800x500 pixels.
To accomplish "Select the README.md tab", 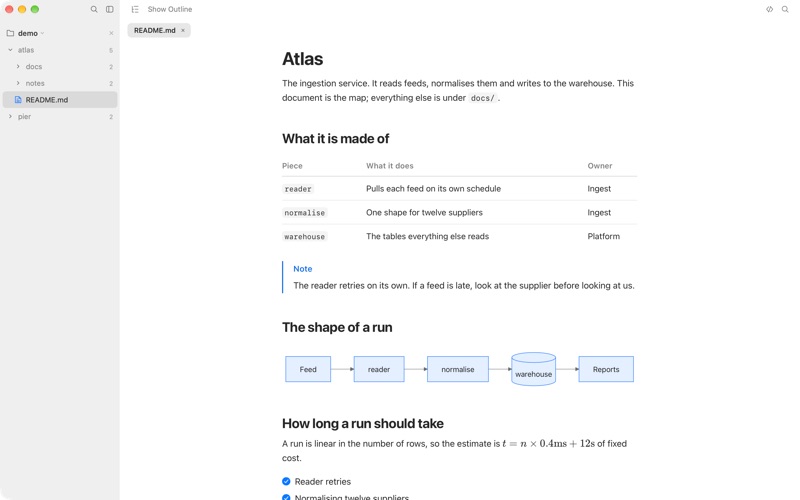I will tap(159, 31).
